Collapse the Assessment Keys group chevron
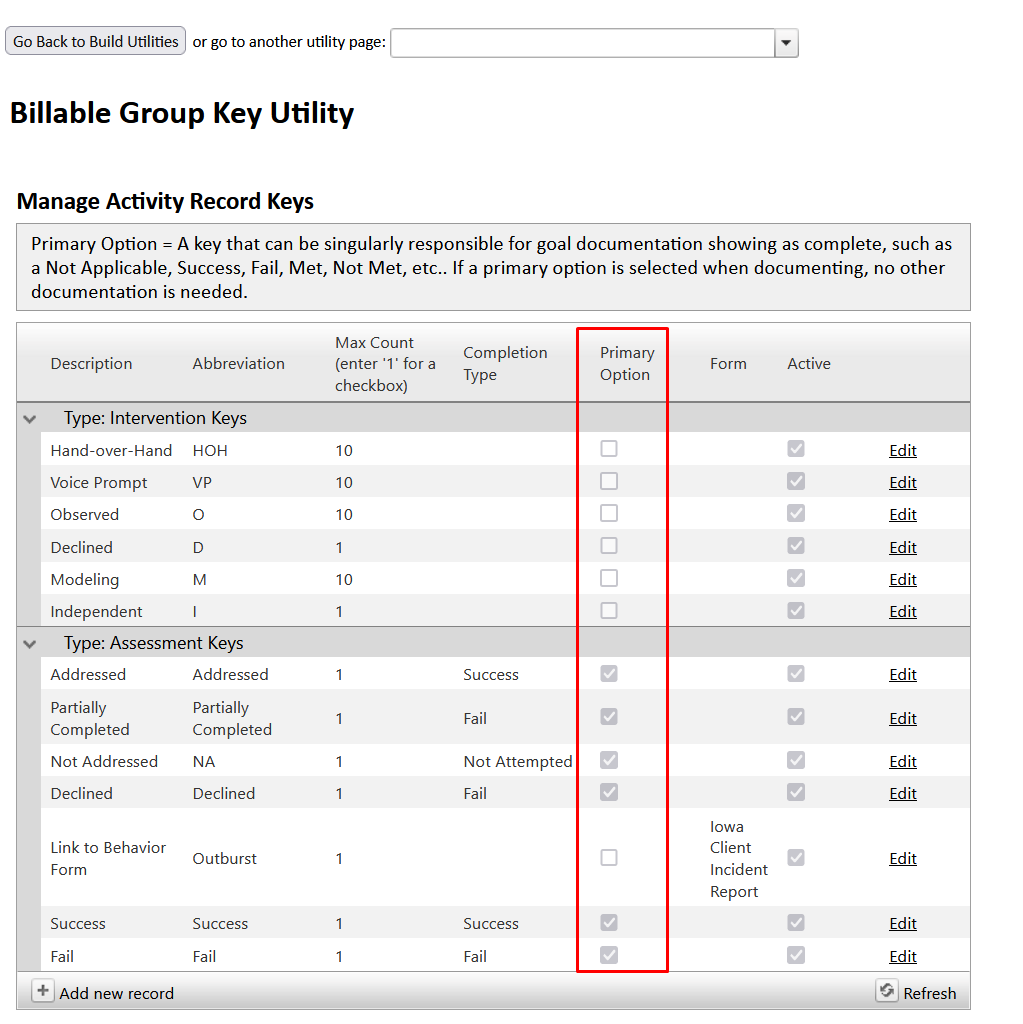 point(29,644)
